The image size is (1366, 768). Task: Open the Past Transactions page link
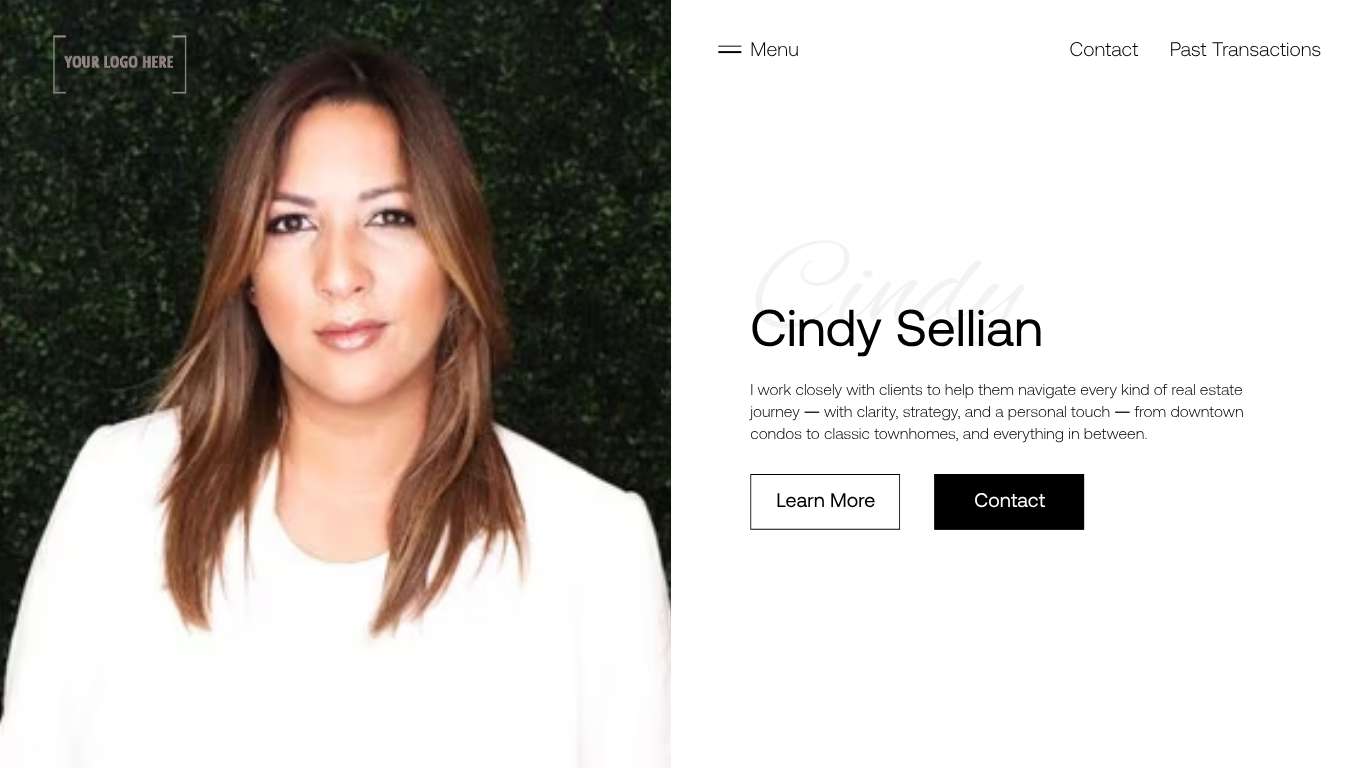point(1245,50)
